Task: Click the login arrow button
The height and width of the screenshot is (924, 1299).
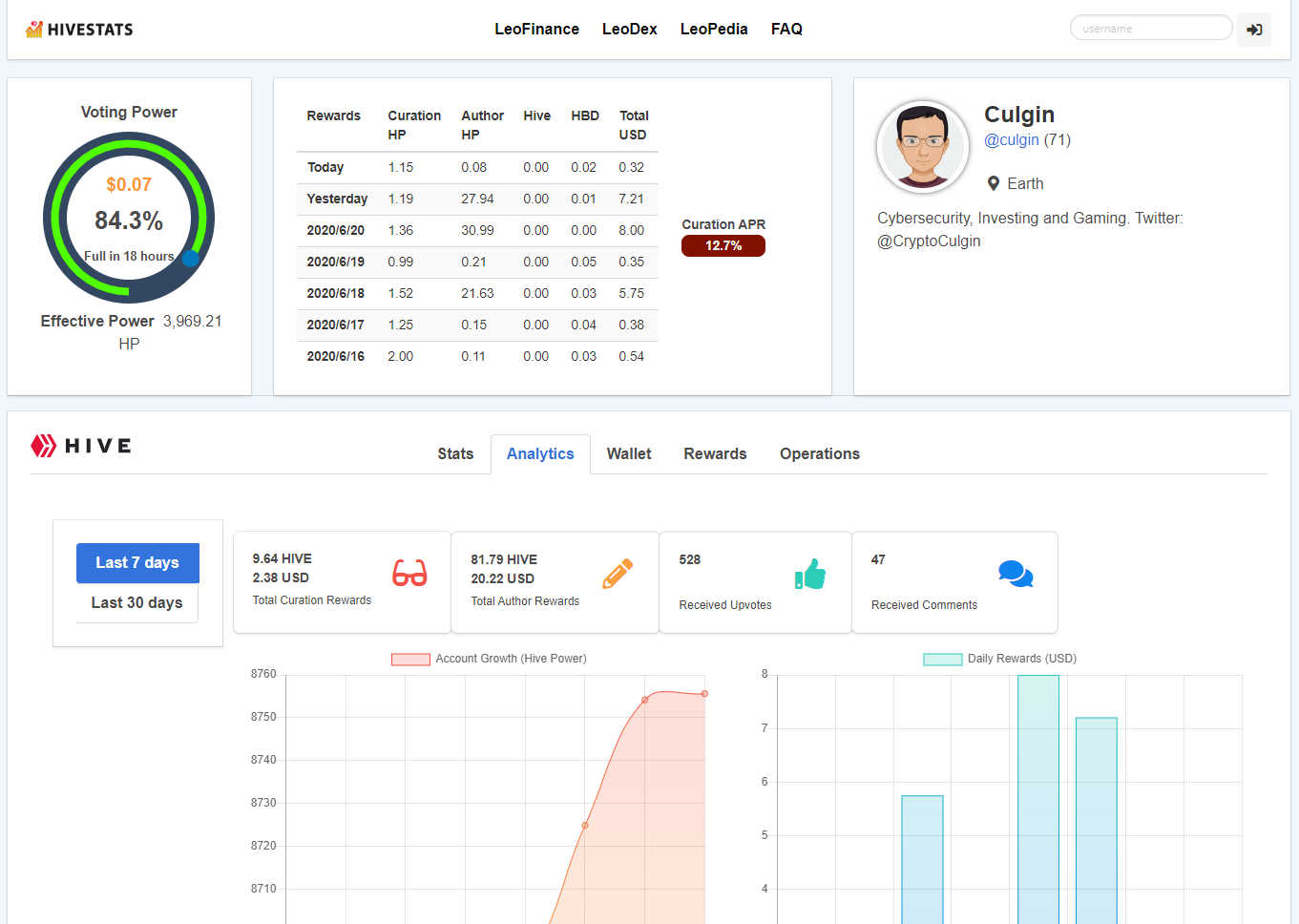Action: [1254, 30]
